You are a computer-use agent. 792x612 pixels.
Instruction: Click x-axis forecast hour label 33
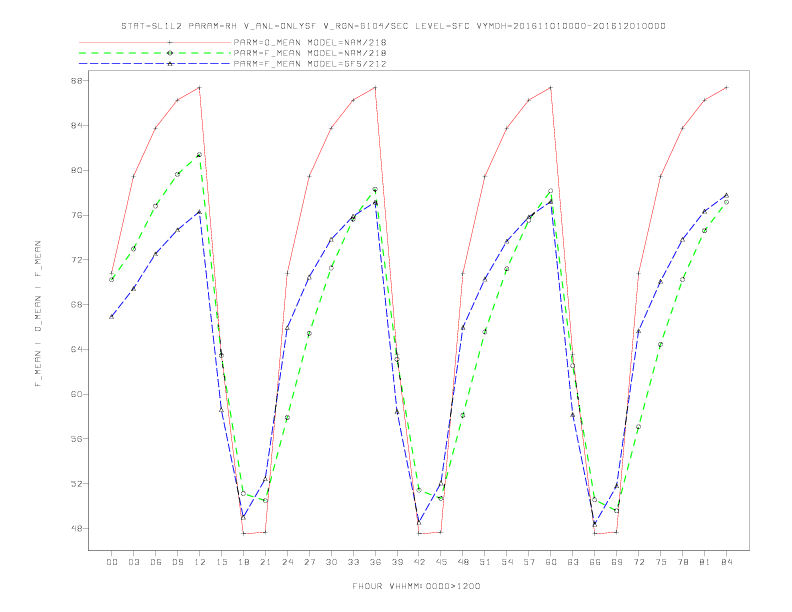coord(354,562)
